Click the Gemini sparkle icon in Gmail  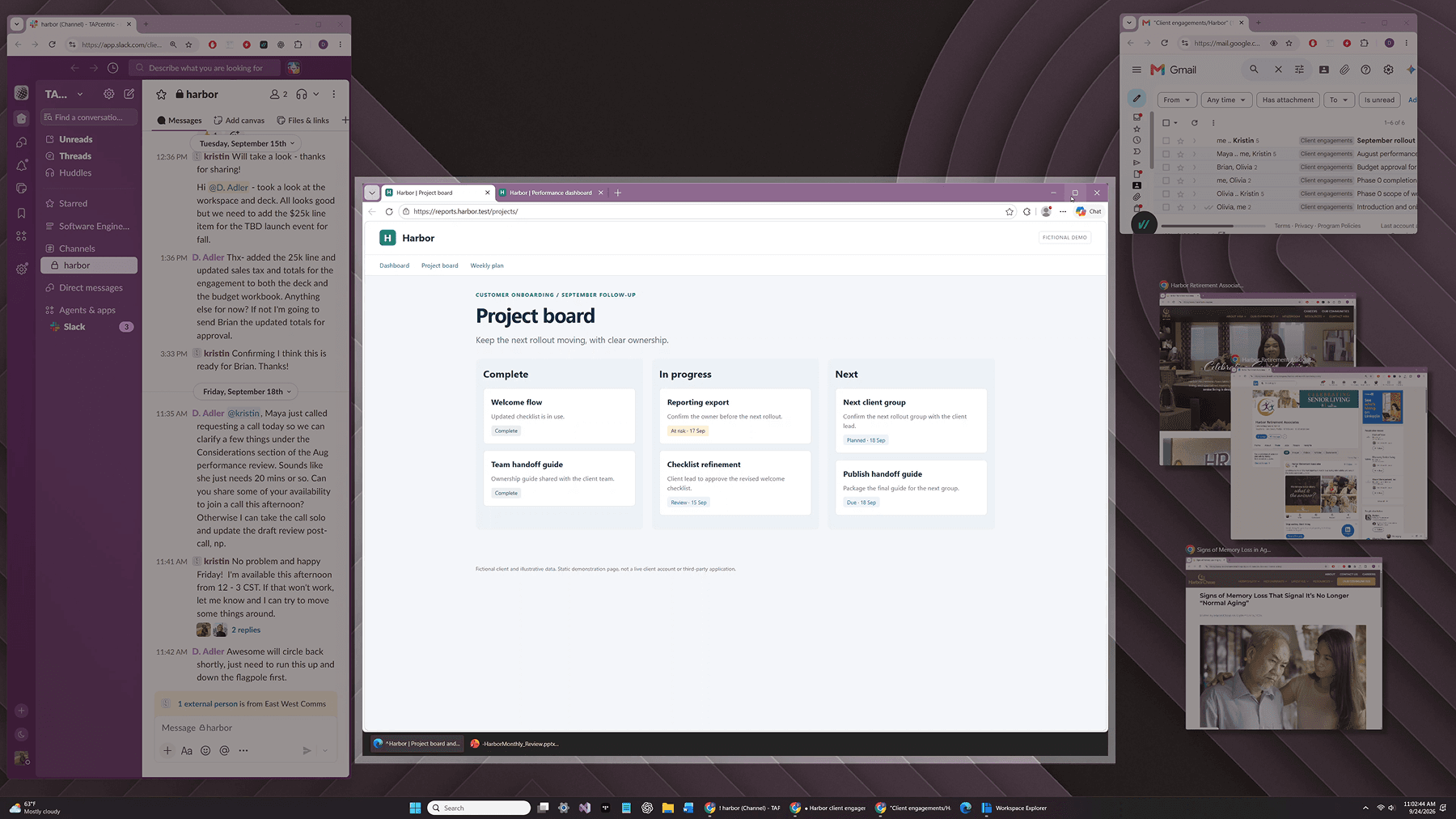coord(1411,70)
